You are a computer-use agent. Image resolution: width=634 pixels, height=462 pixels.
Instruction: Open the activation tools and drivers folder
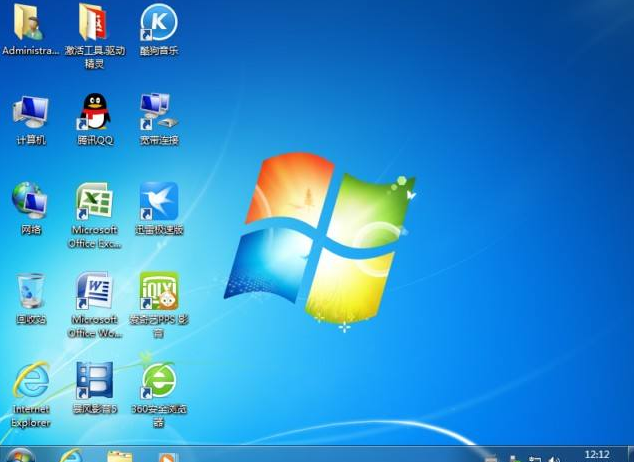[x=94, y=22]
